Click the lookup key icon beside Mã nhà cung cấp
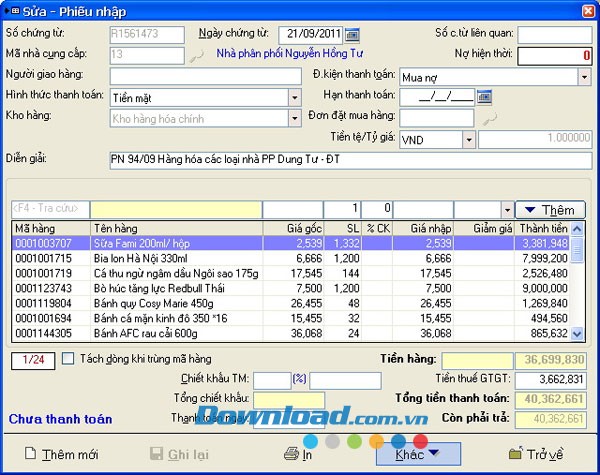 (197, 56)
